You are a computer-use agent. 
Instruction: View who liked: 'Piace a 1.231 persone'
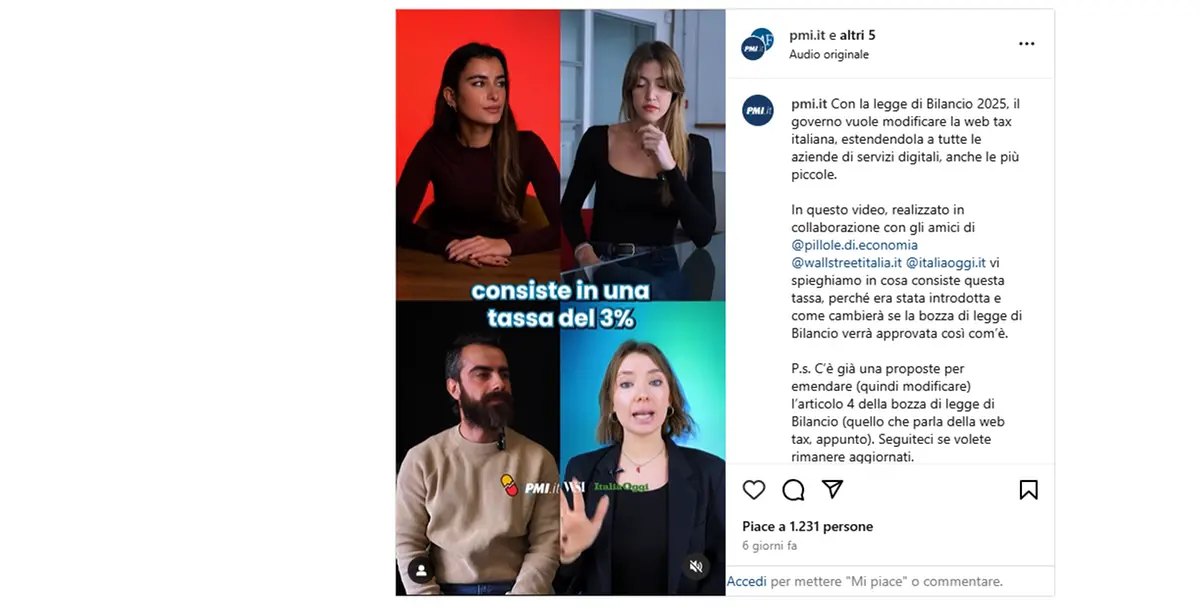click(x=808, y=526)
